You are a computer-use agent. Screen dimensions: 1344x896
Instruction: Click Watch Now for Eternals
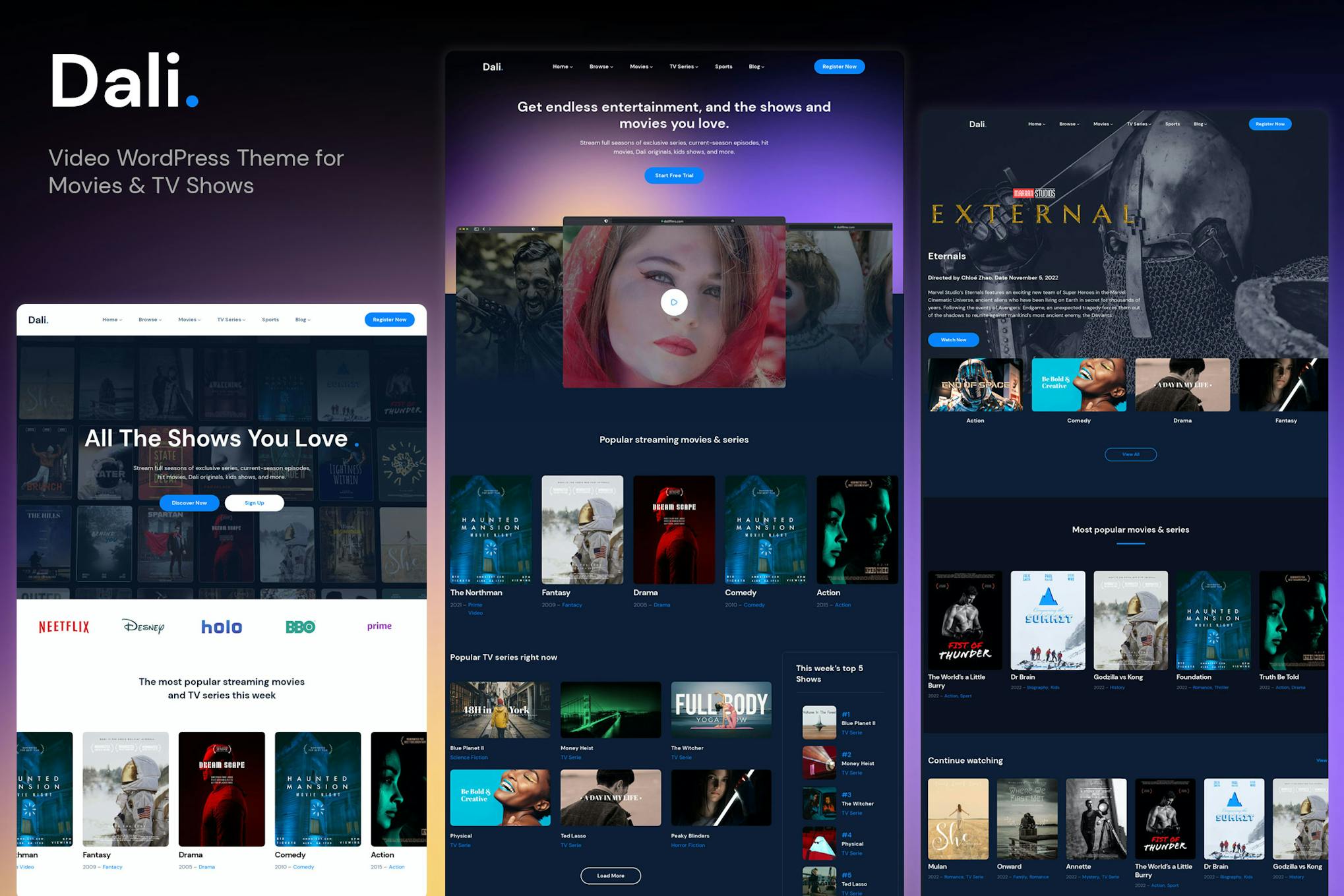[x=953, y=340]
